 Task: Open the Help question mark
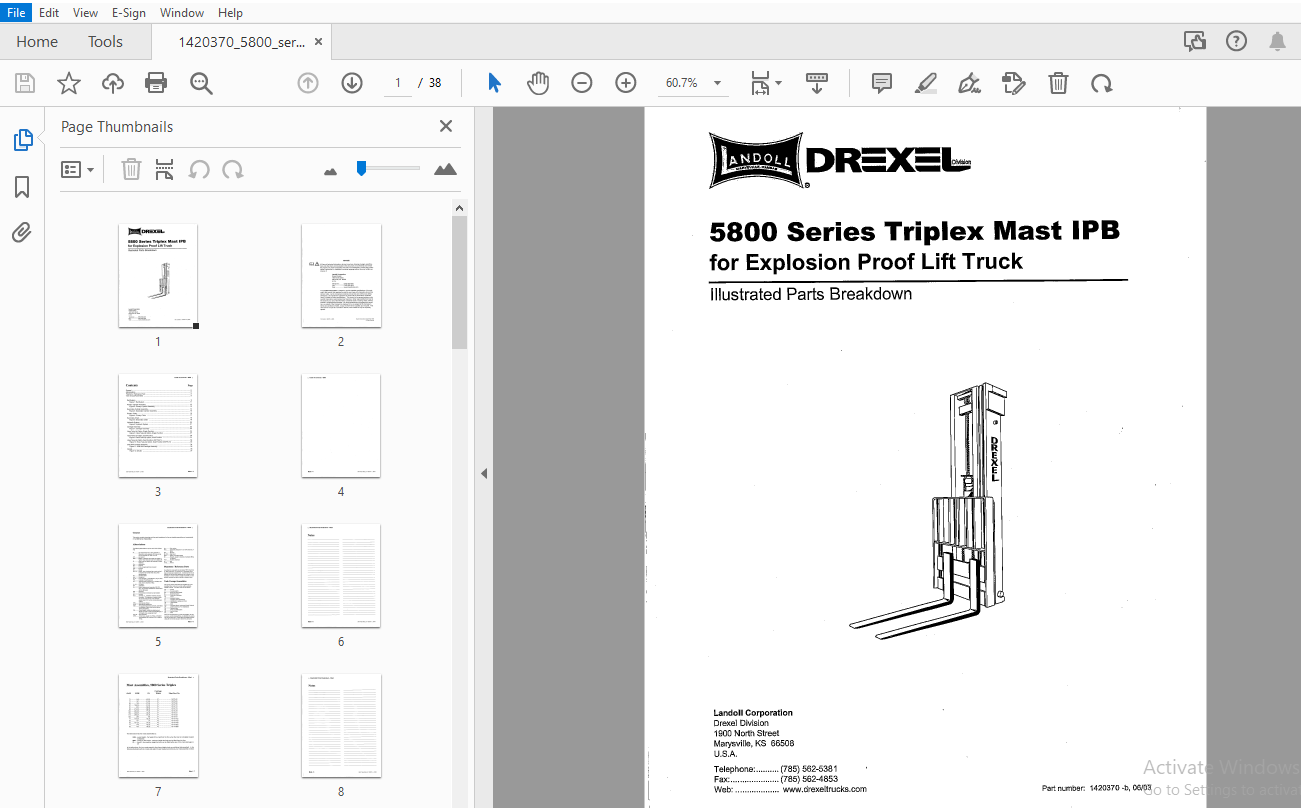(x=1236, y=41)
